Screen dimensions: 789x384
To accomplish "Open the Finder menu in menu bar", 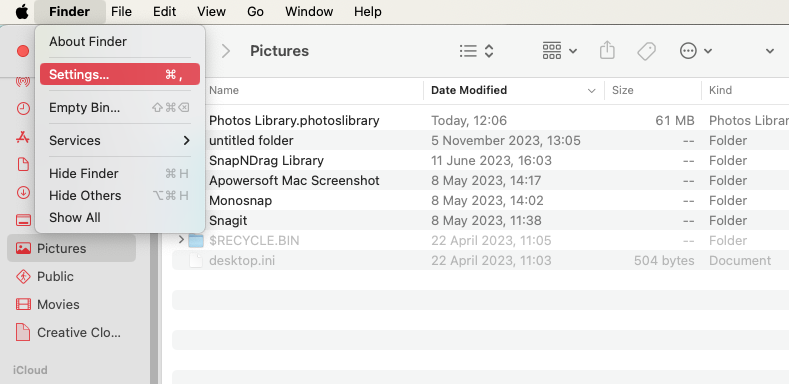I will [69, 12].
